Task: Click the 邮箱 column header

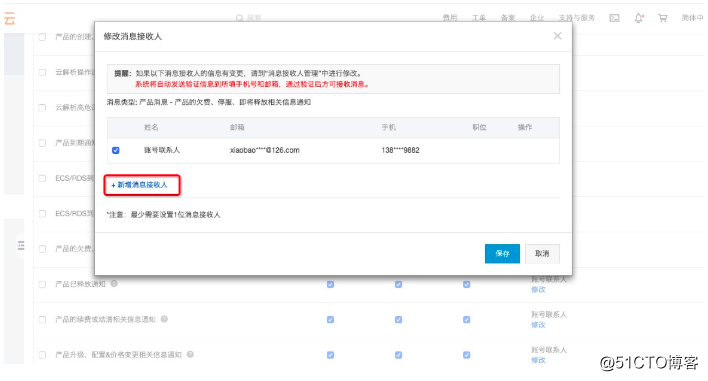Action: pos(237,127)
